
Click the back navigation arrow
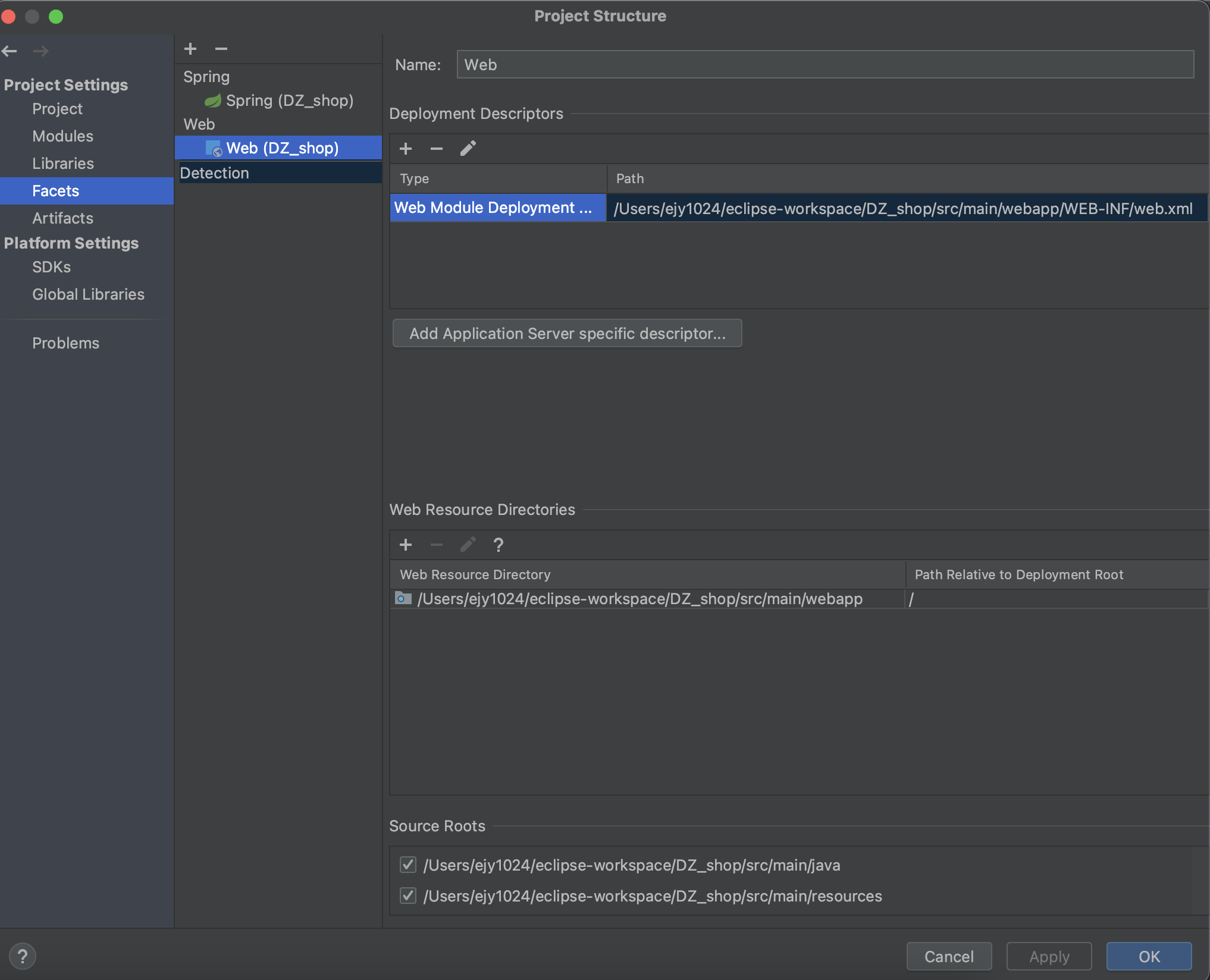pos(10,51)
